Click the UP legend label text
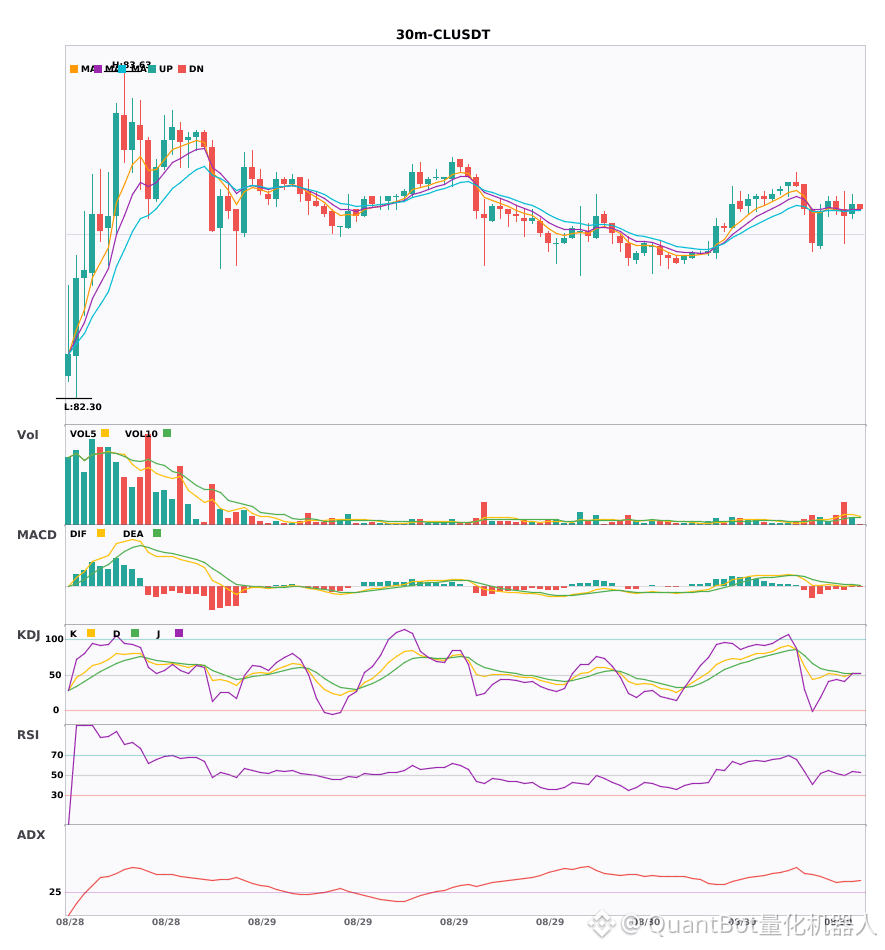 point(166,69)
